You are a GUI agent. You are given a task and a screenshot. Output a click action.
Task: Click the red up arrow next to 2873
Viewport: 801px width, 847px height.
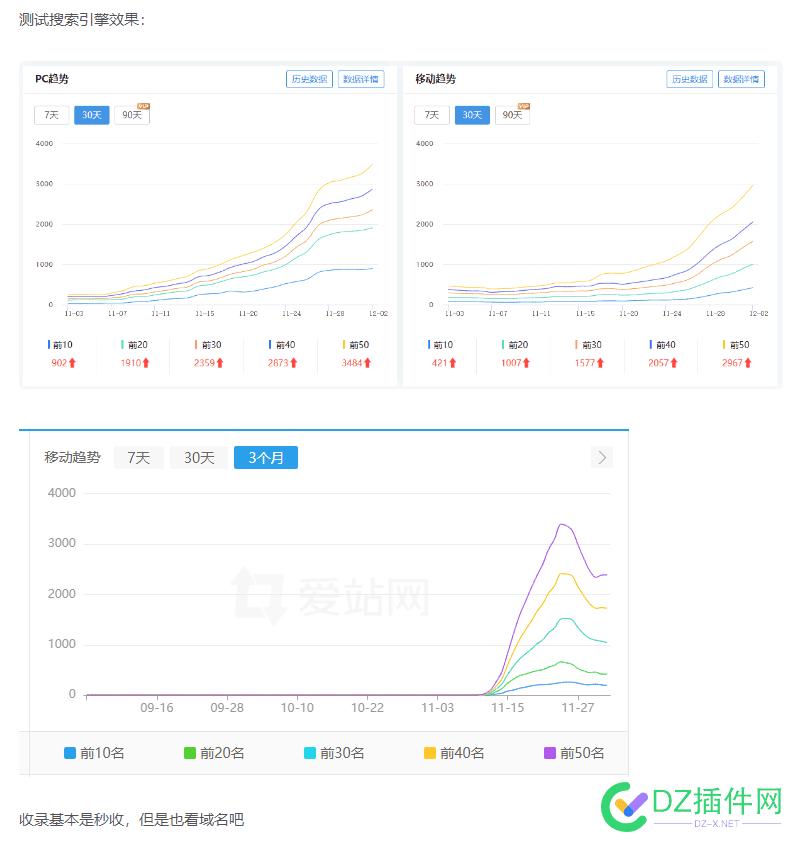pyautogui.click(x=294, y=363)
